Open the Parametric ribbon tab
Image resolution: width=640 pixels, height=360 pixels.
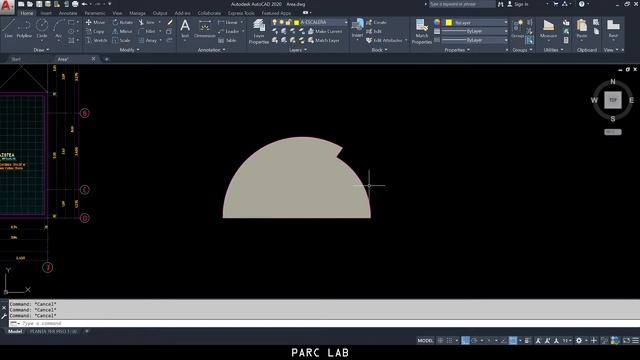click(95, 13)
